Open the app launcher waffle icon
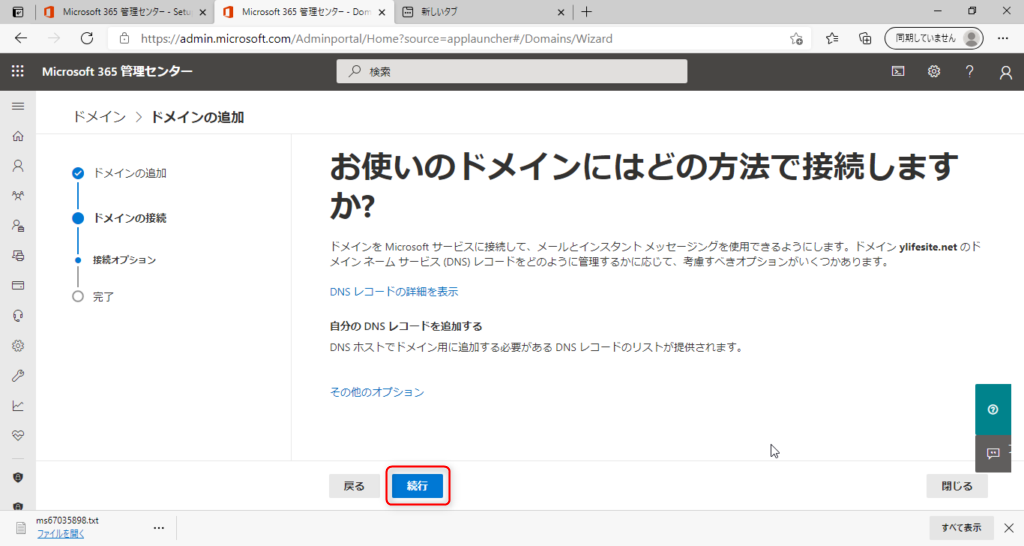This screenshot has height=546, width=1024. (18, 71)
